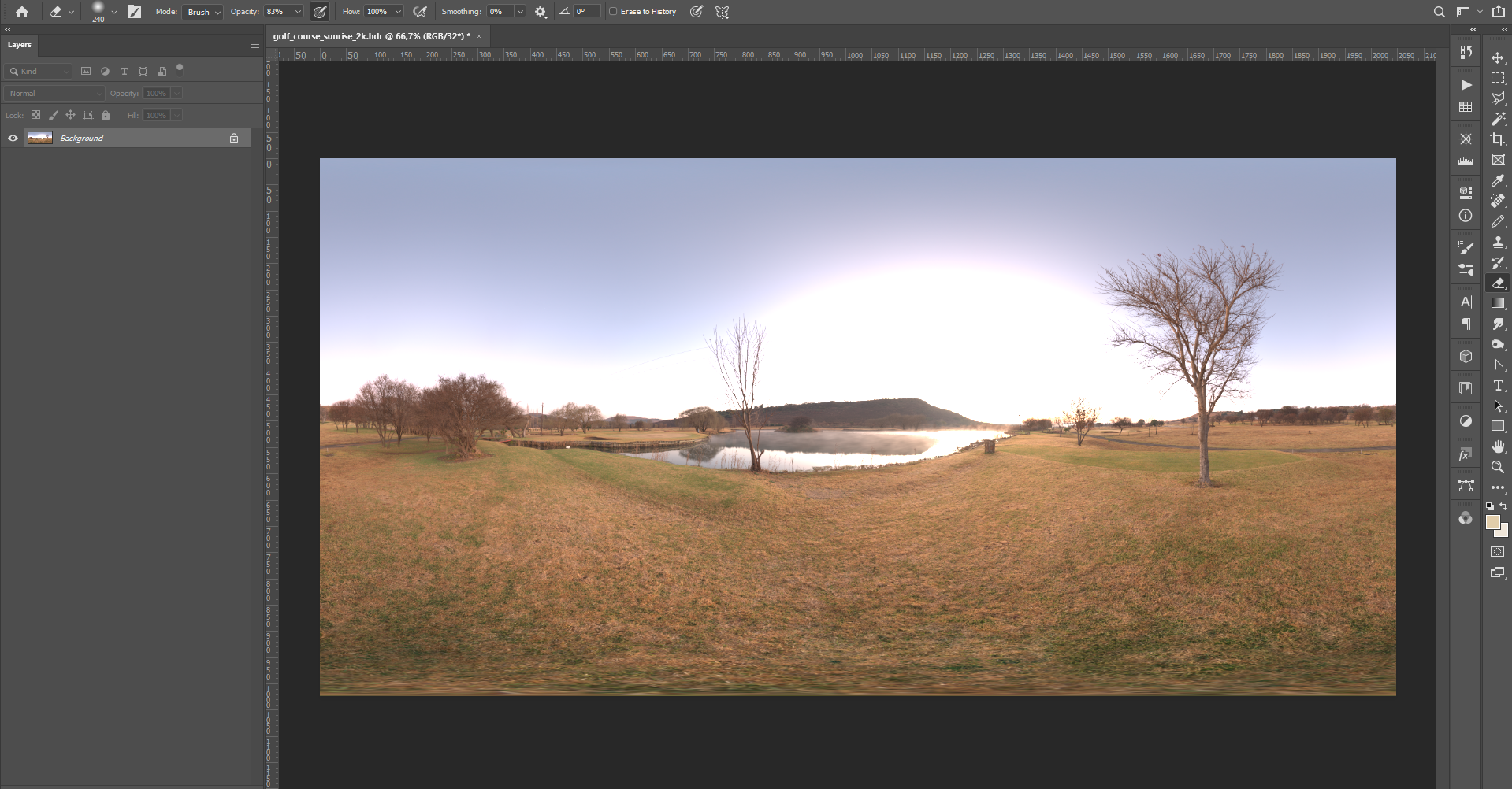
Task: Expand the eraser Opacity slider dropdown
Action: 298,12
